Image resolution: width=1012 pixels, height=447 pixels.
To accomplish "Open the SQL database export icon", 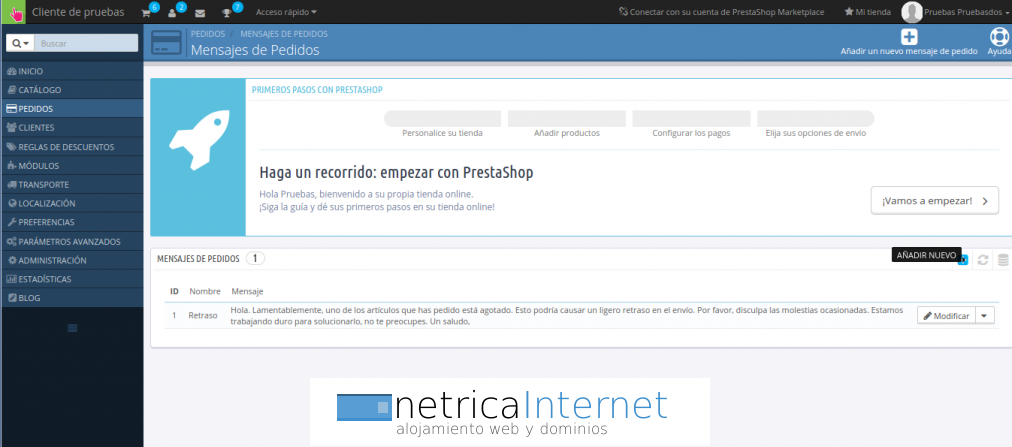I will coord(1003,260).
